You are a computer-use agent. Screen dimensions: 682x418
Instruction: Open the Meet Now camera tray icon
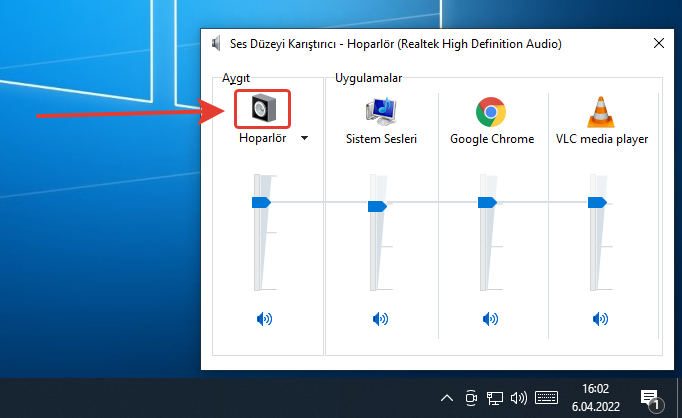(x=471, y=398)
